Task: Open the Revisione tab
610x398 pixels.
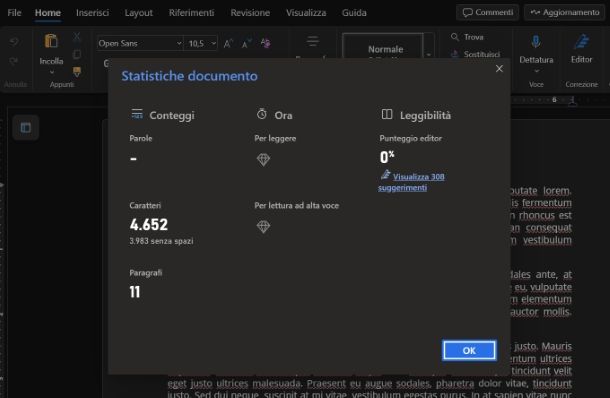Action: (250, 13)
